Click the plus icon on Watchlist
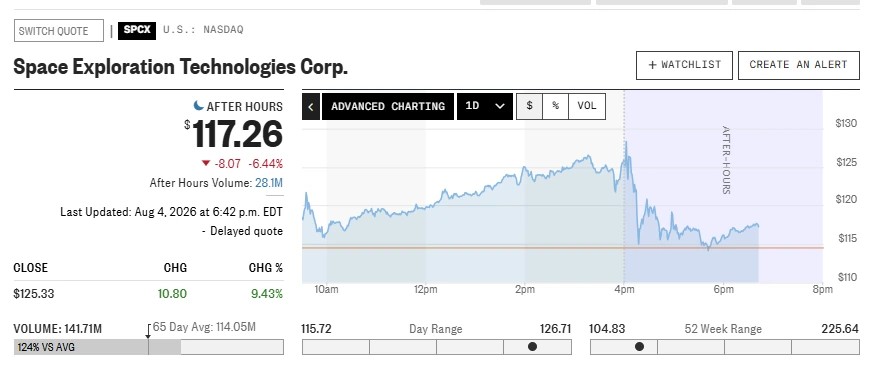 [652, 65]
